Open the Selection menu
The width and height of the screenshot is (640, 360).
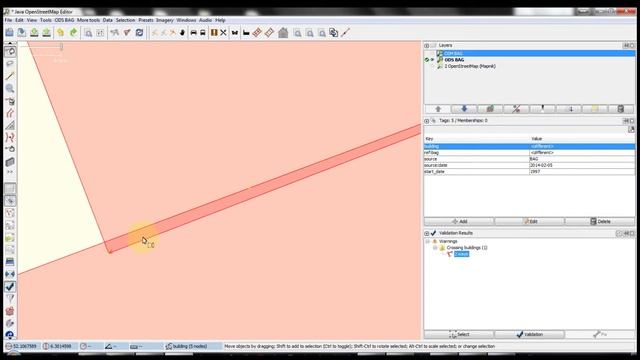tap(125, 20)
